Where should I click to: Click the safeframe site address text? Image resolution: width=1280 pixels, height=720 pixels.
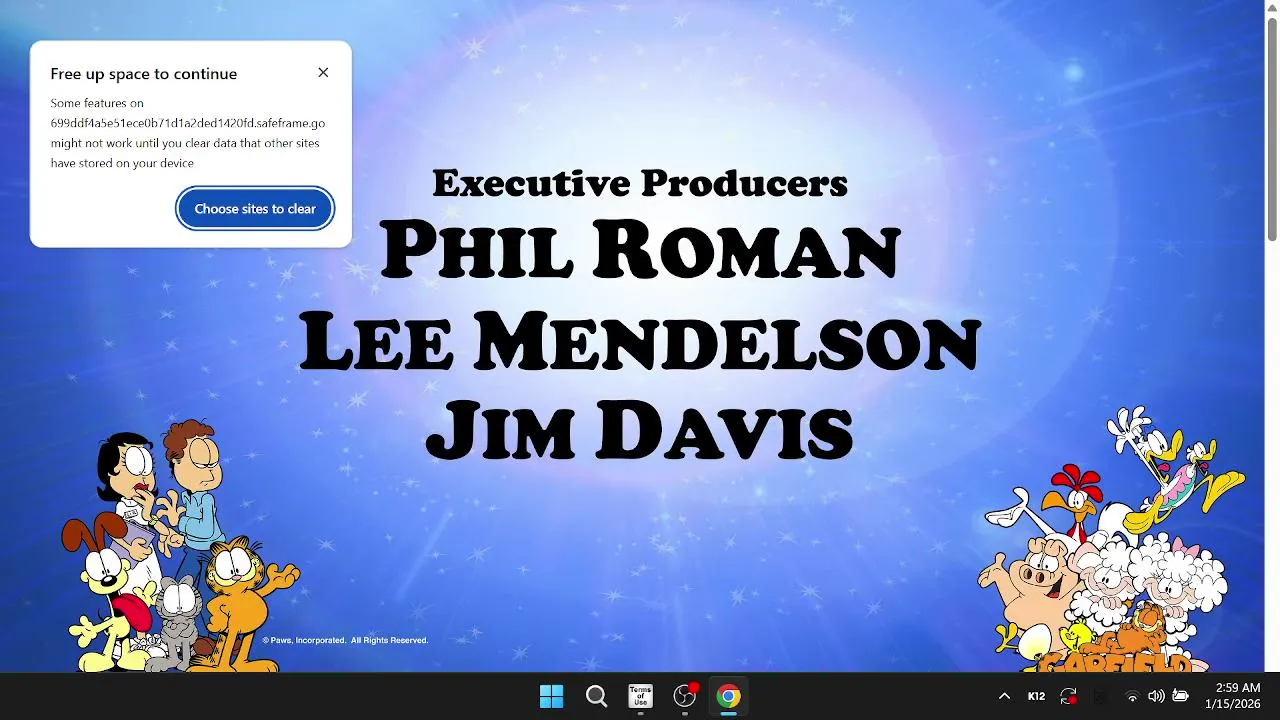coord(188,123)
